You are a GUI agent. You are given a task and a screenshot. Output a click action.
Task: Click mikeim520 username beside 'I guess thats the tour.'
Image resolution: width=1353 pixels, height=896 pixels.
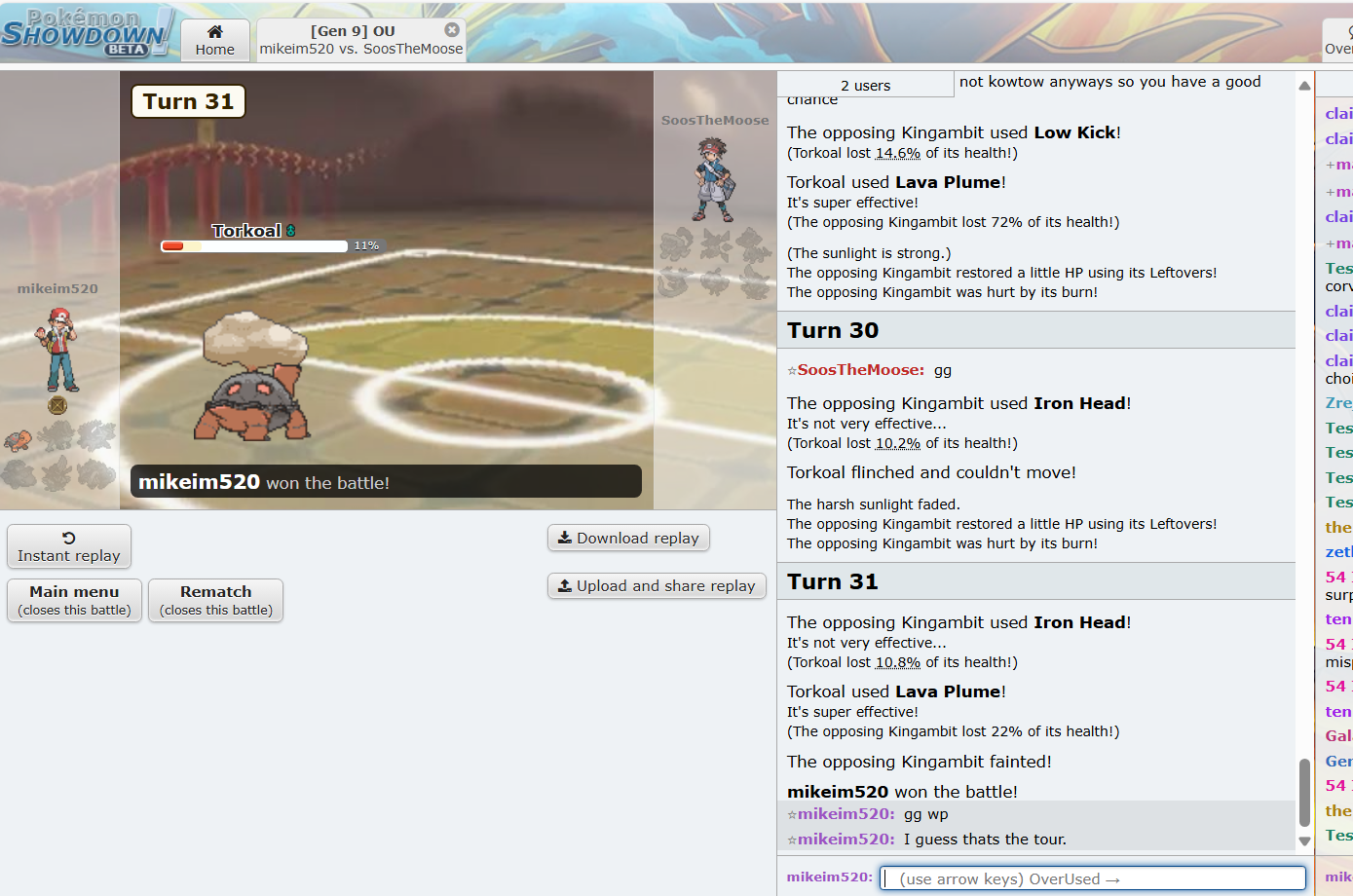(846, 840)
